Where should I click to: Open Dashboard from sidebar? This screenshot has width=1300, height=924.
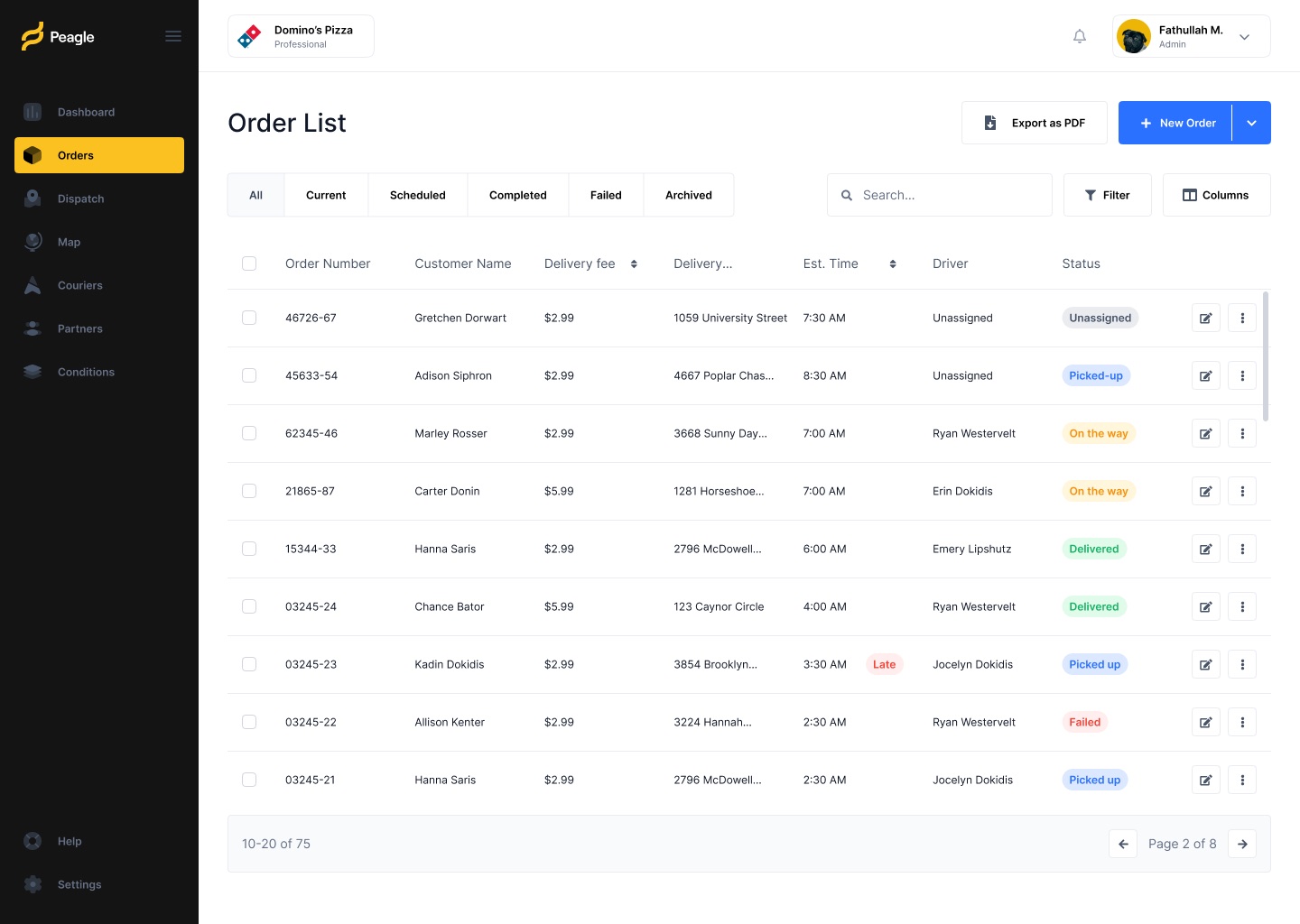click(x=99, y=112)
